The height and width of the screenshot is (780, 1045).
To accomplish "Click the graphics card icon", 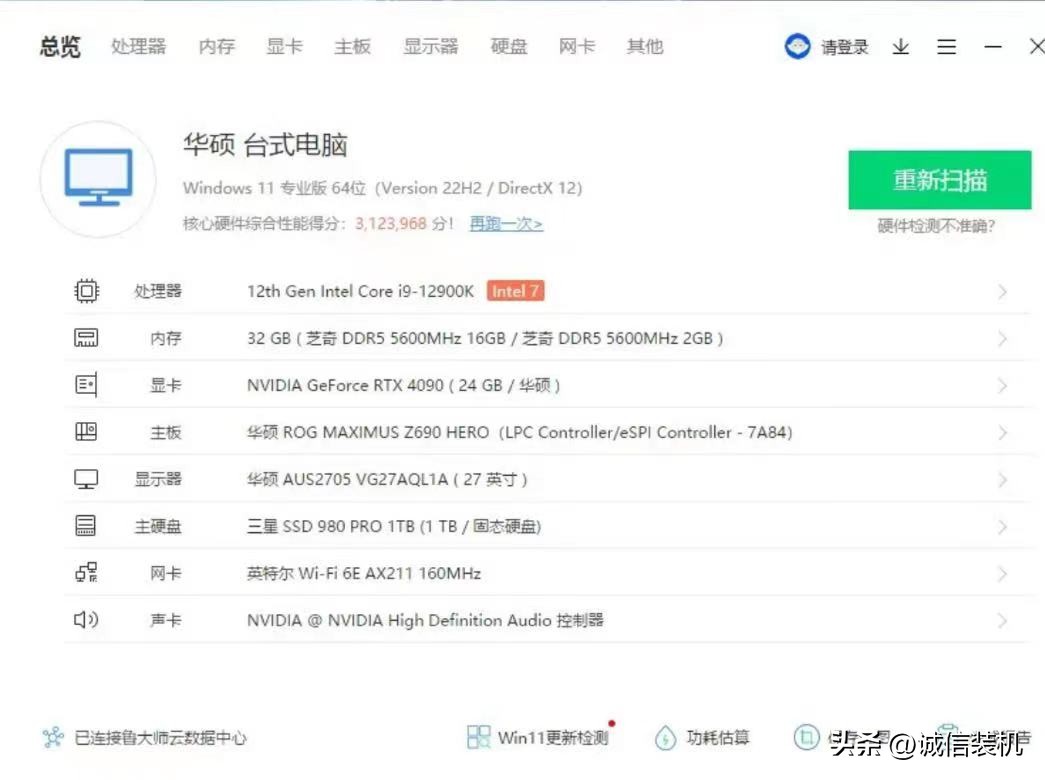I will point(87,385).
